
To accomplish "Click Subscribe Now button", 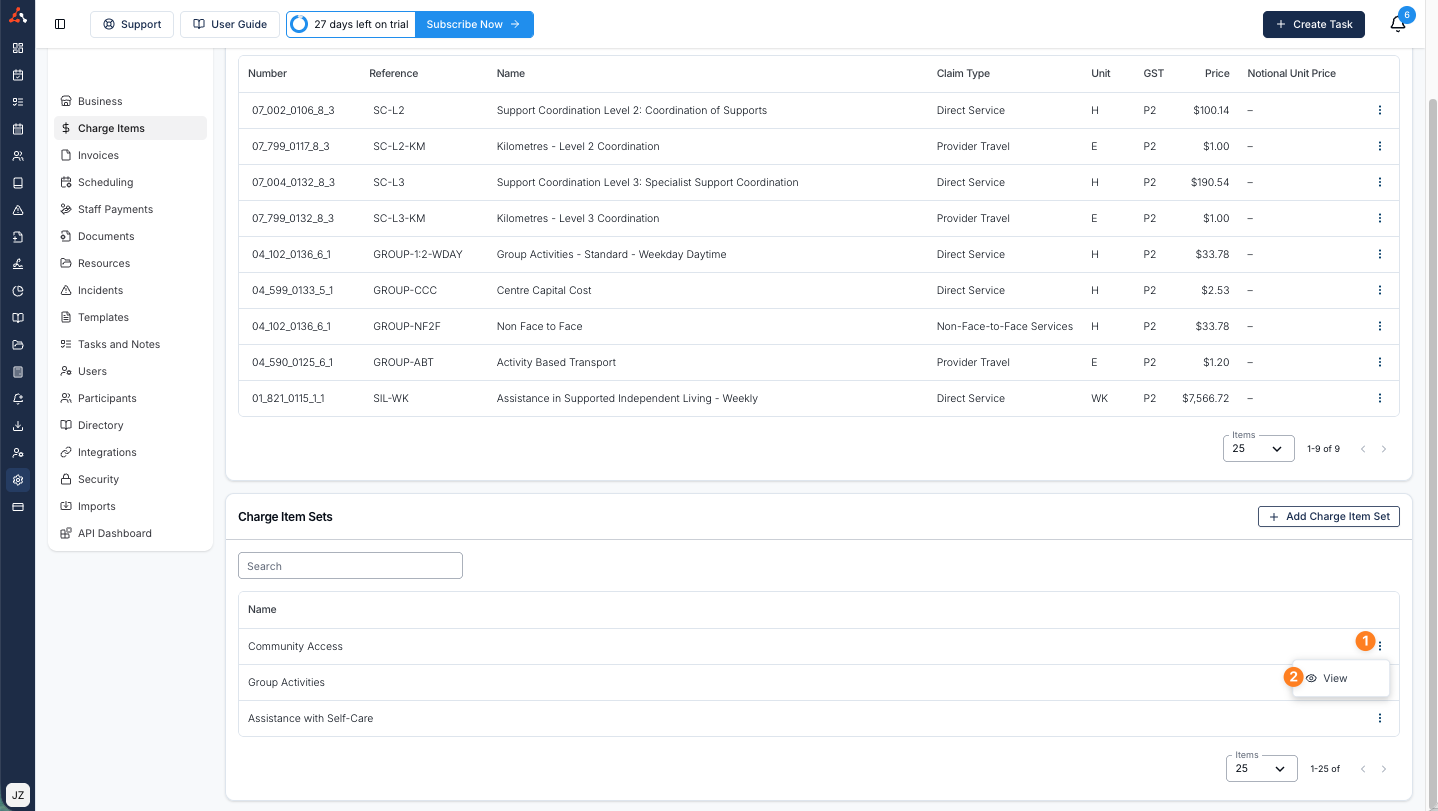I will [x=473, y=24].
